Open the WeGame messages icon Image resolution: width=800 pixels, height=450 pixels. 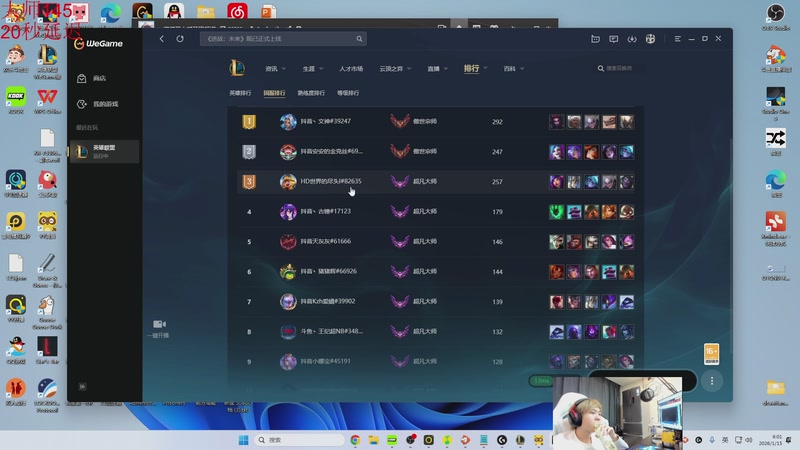(x=614, y=39)
